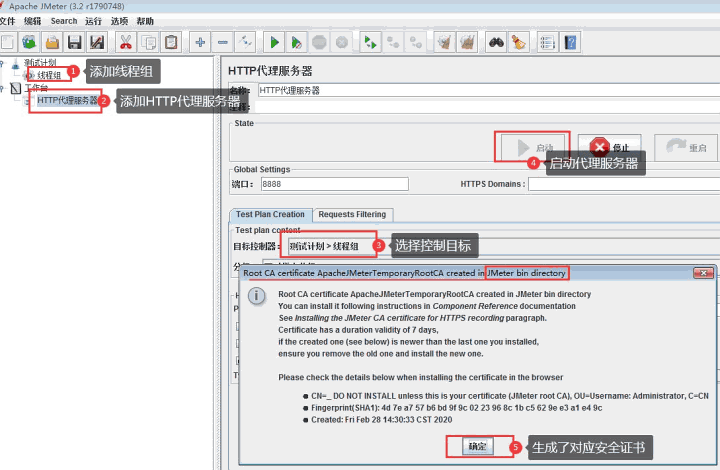Click the Reset search brush icon
The width and height of the screenshot is (720, 470).
519,43
